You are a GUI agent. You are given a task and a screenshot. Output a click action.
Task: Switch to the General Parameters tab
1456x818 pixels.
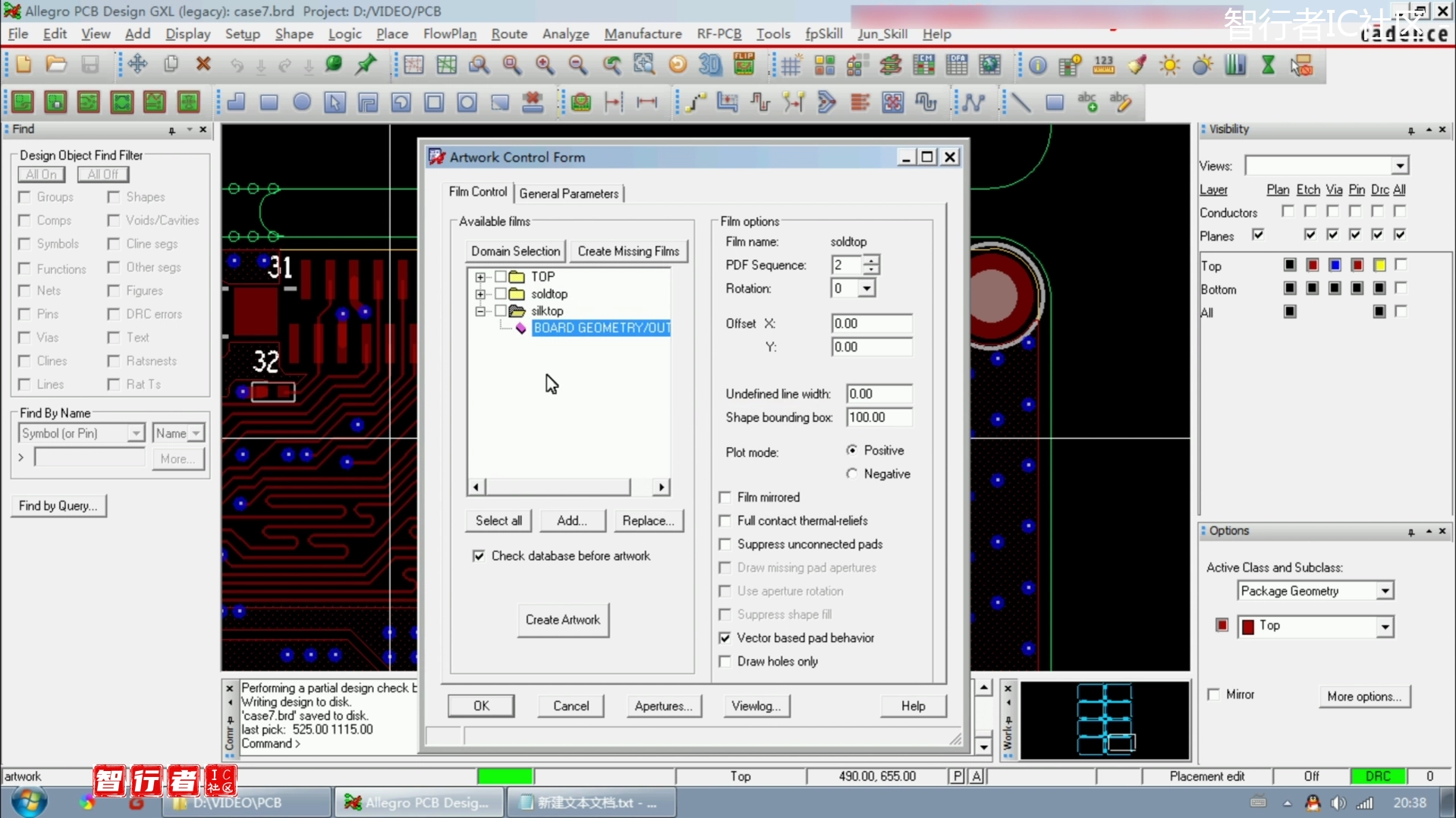(569, 193)
